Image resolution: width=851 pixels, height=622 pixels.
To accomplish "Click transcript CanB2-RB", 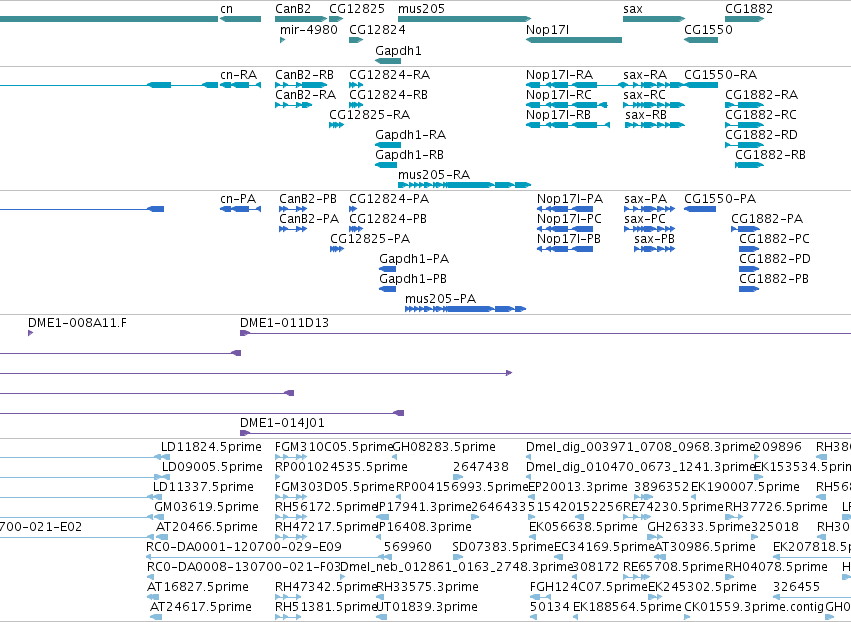I will coord(301,85).
